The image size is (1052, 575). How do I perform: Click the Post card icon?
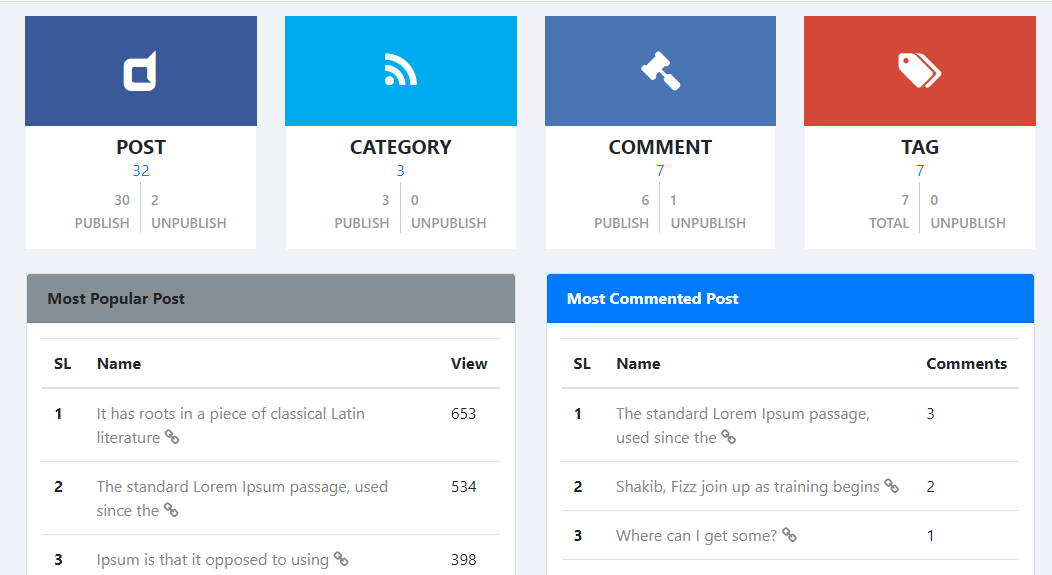[140, 72]
